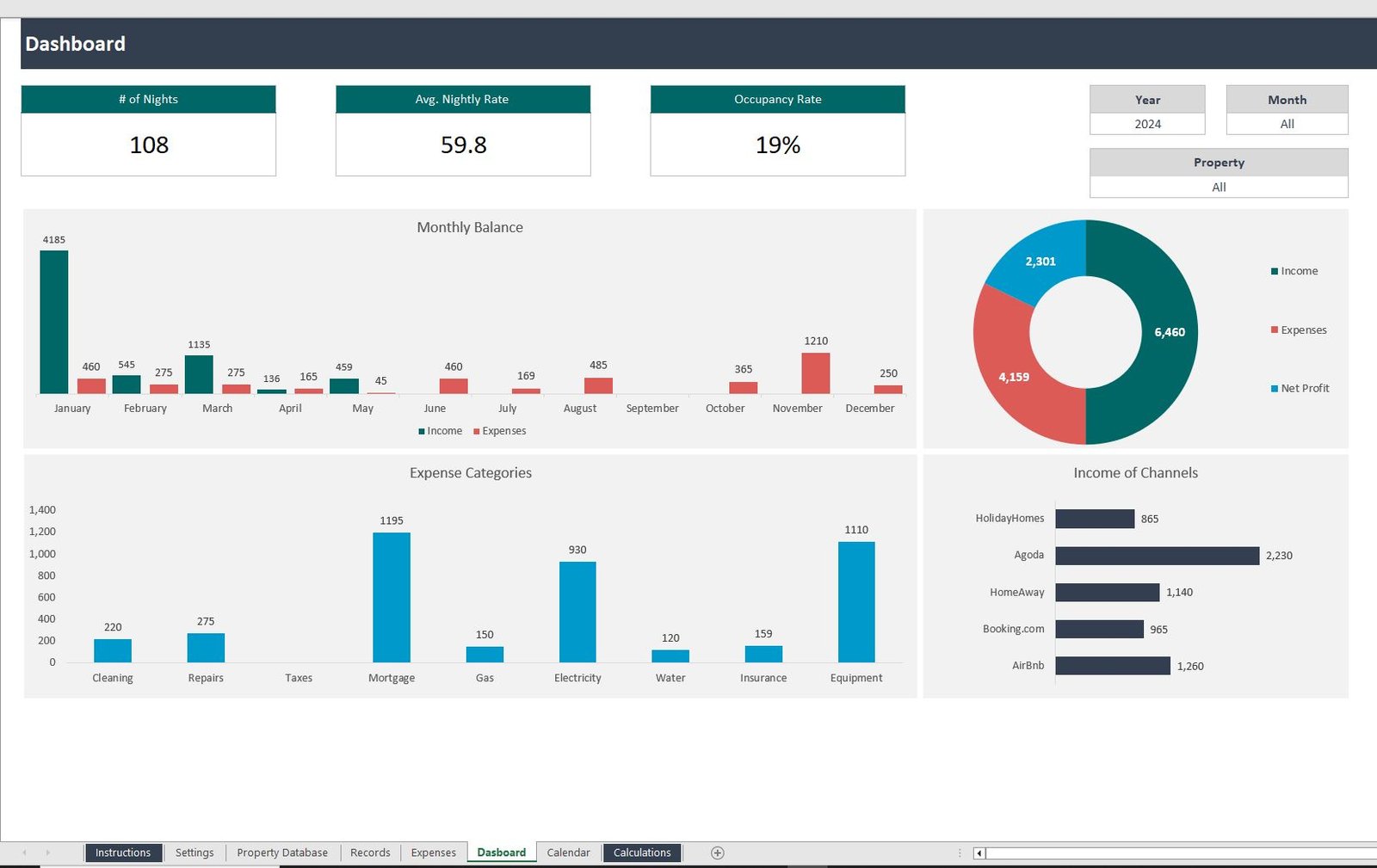Click the Mortgage expense bar

392,597
